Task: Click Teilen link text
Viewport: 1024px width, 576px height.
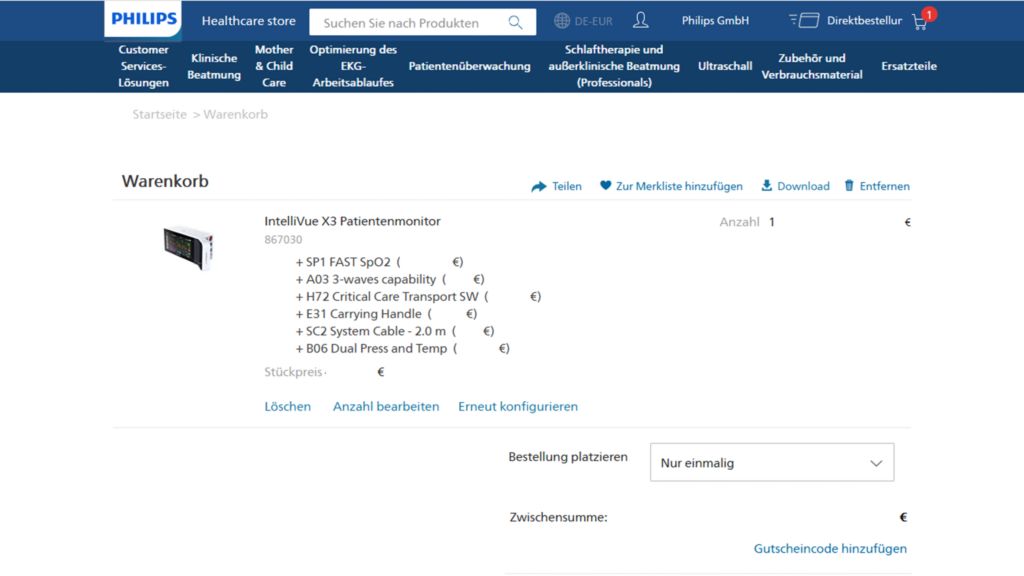Action: click(x=566, y=186)
